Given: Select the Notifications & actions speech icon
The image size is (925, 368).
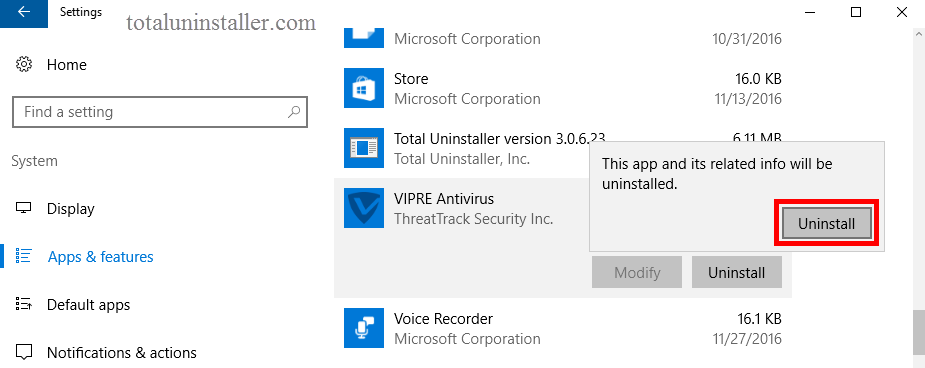Looking at the screenshot, I should (24, 353).
